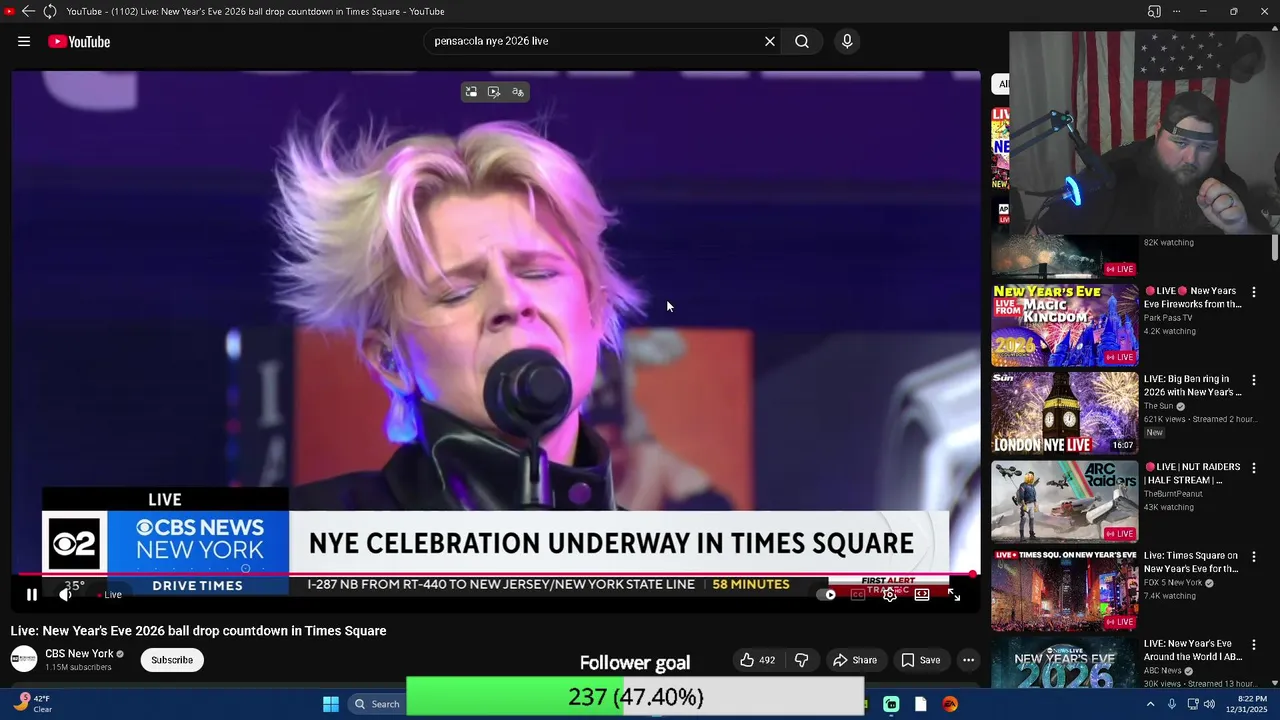The image size is (1280, 720).
Task: Toggle closed captions in the player
Action: pyautogui.click(x=858, y=594)
